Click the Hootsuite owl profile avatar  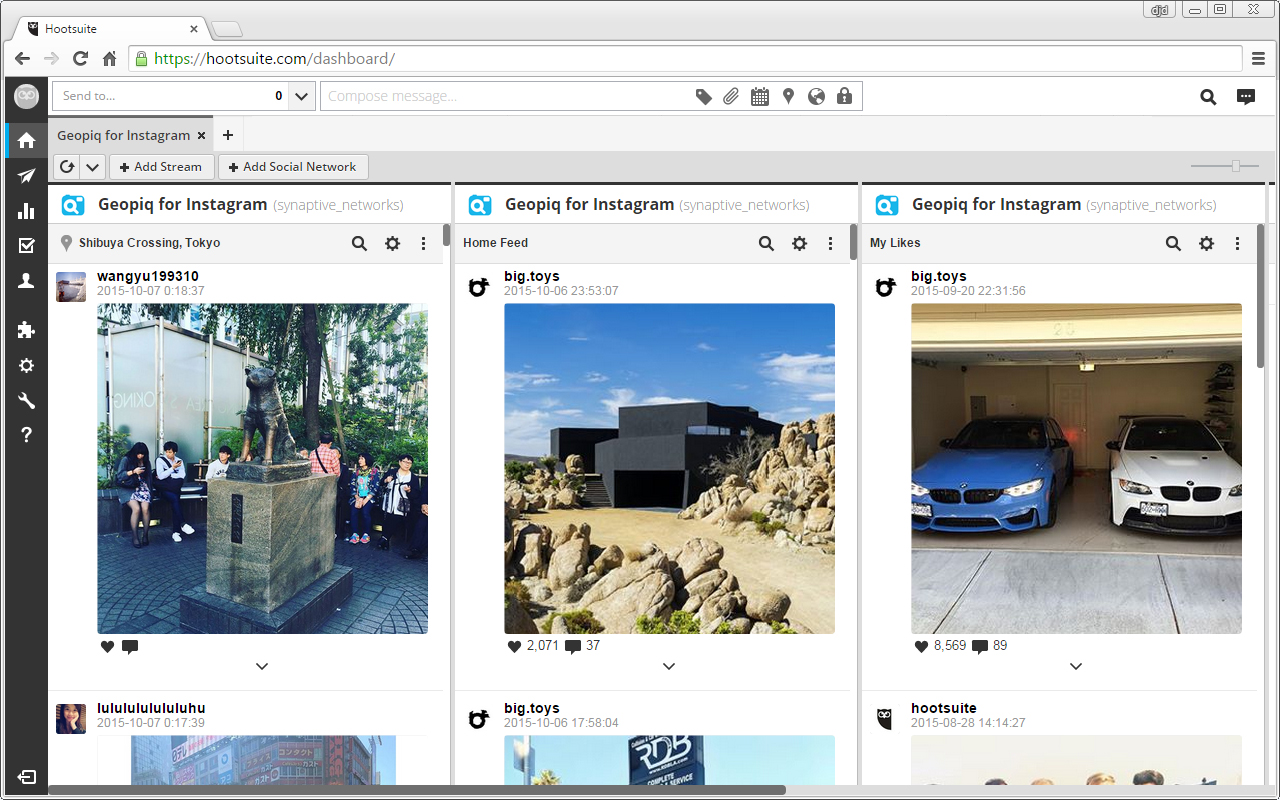point(26,97)
